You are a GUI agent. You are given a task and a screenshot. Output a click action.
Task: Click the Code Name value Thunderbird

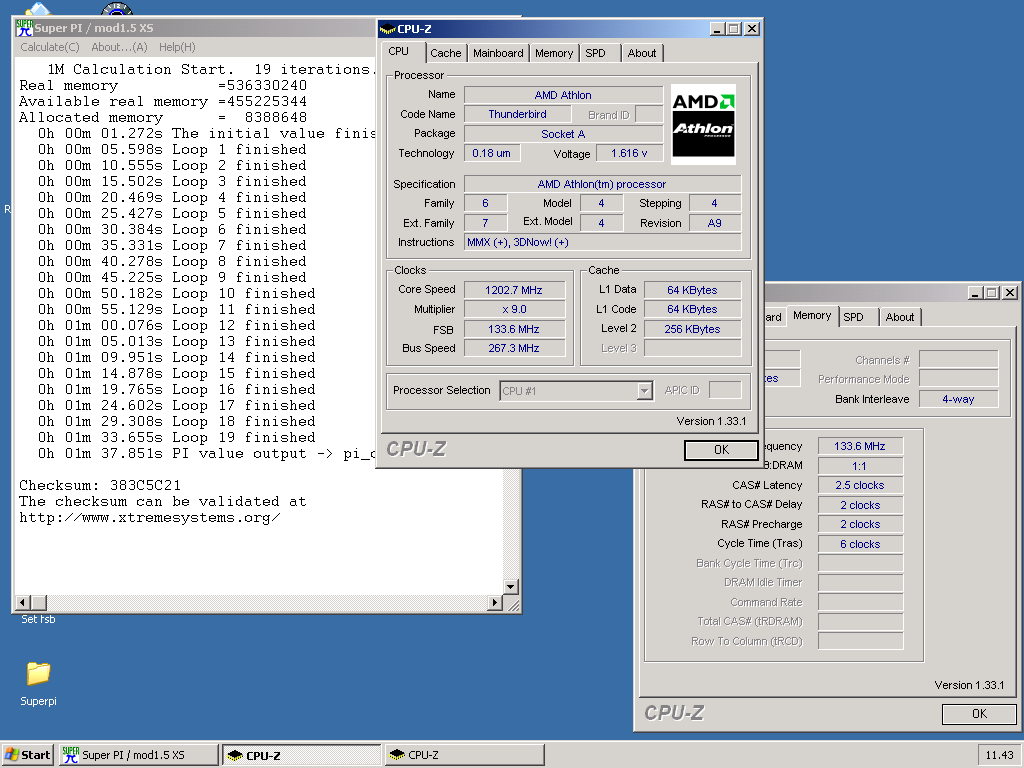coord(517,114)
